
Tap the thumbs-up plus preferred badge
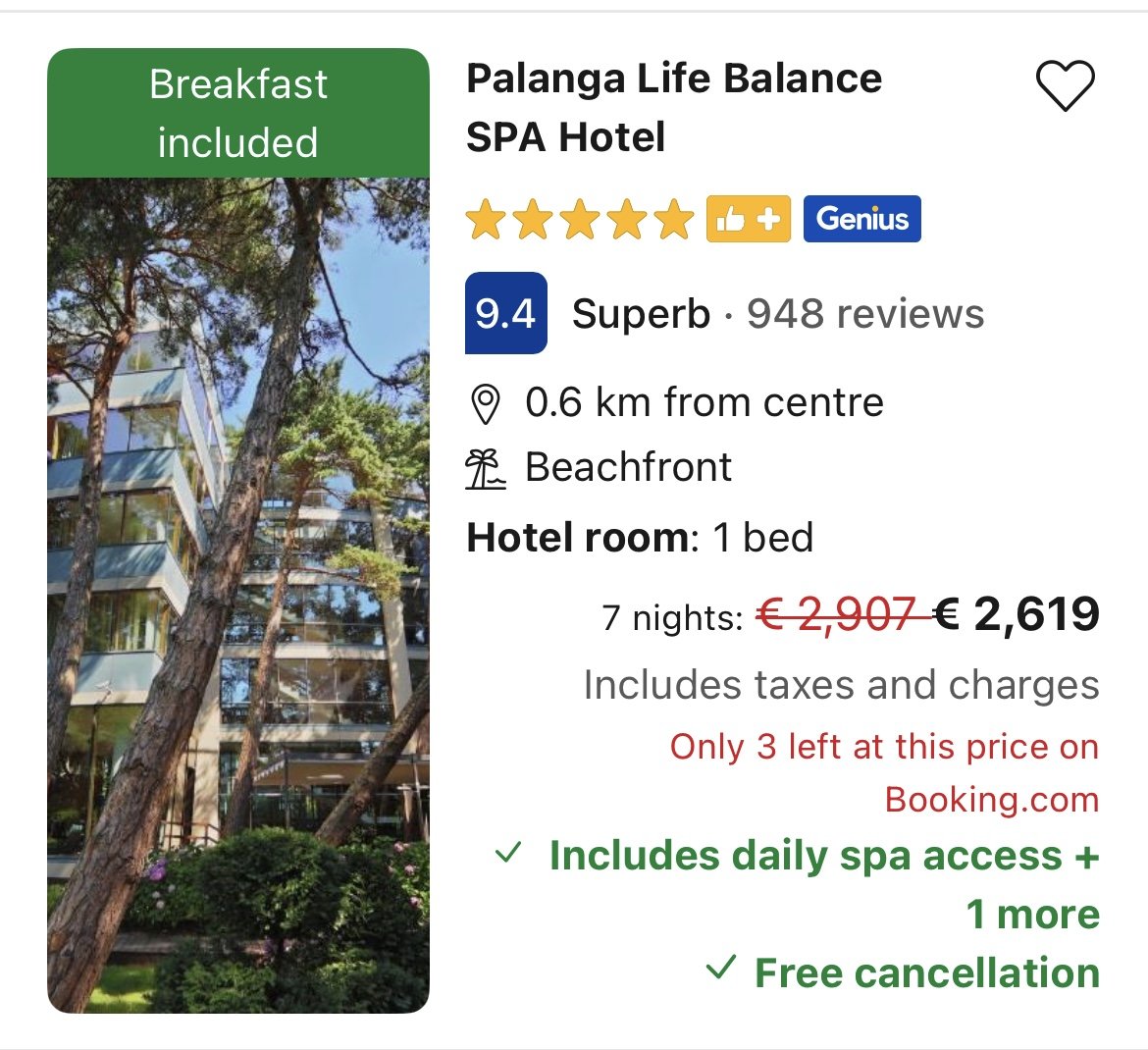click(x=748, y=219)
